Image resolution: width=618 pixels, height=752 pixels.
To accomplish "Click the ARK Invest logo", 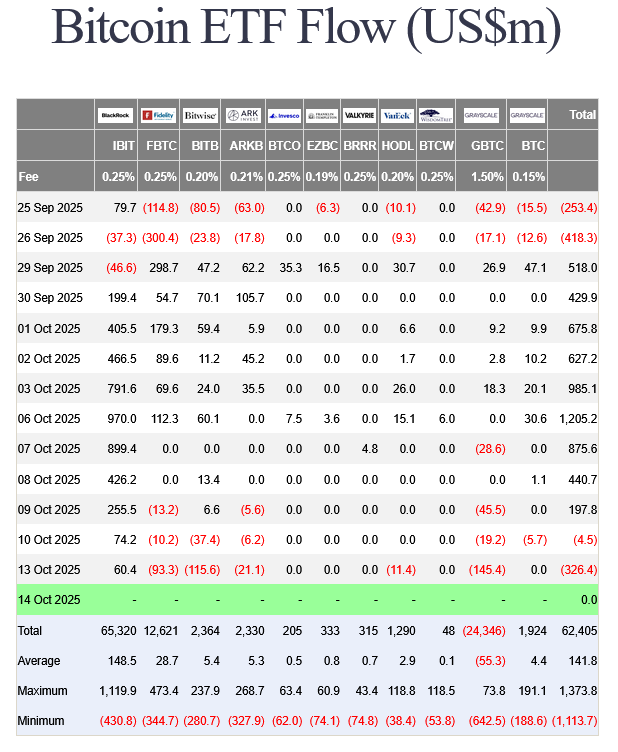I will tap(244, 115).
